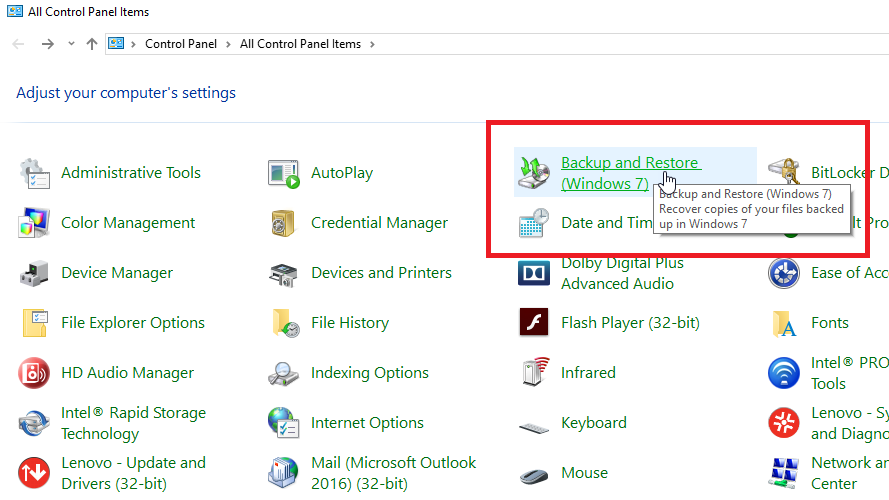Image resolution: width=889 pixels, height=500 pixels.
Task: Expand the recent locations dropdown arrow
Action: (x=71, y=44)
